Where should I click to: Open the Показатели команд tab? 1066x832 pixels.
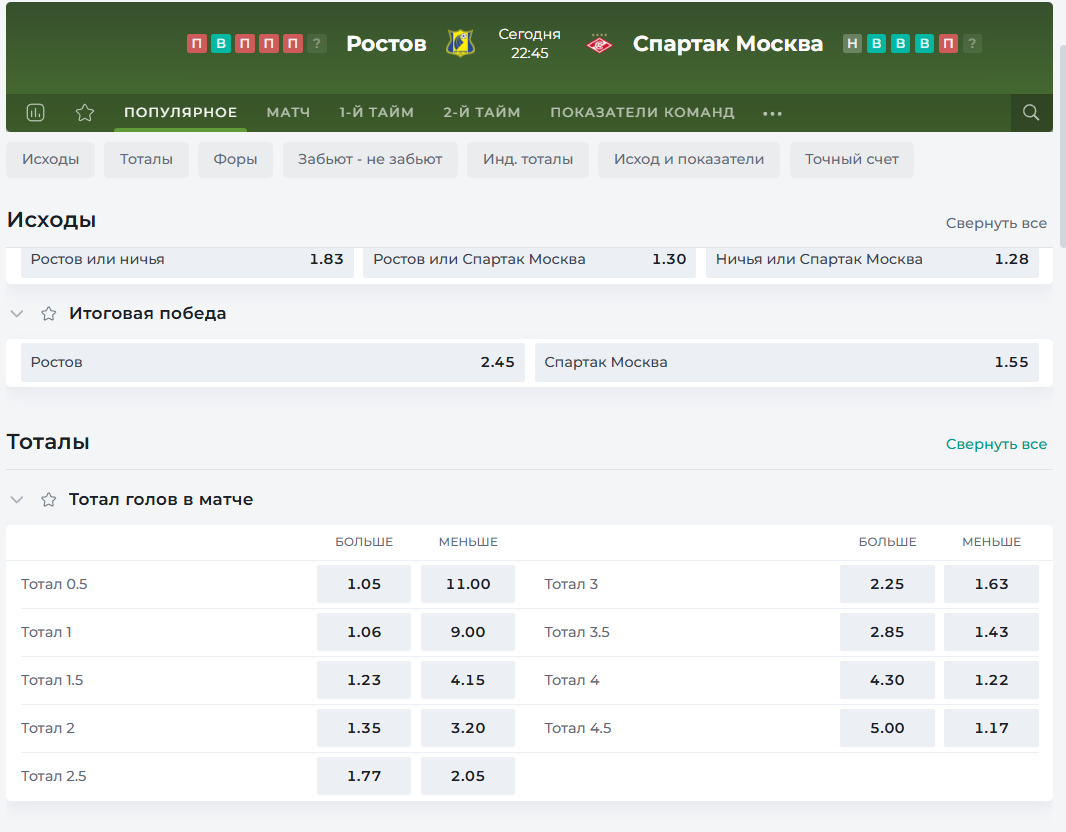[x=642, y=112]
